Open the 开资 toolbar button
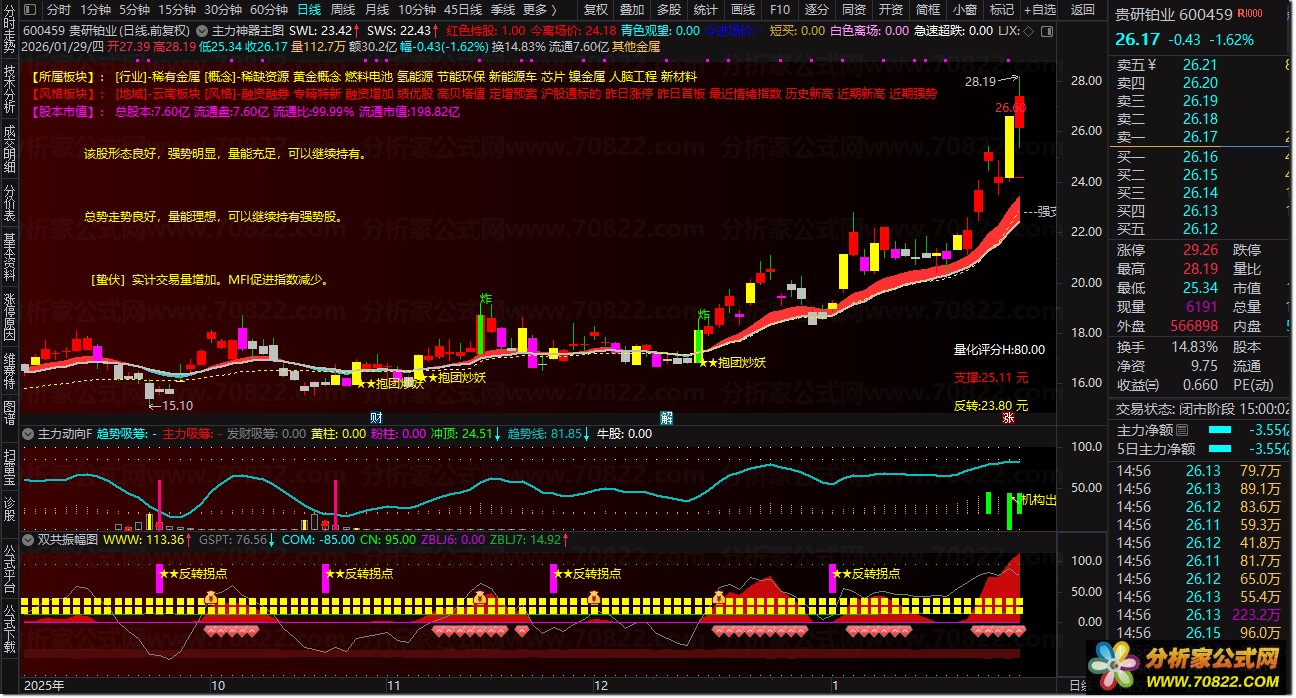Image resolution: width=1296 pixels, height=698 pixels. click(890, 9)
